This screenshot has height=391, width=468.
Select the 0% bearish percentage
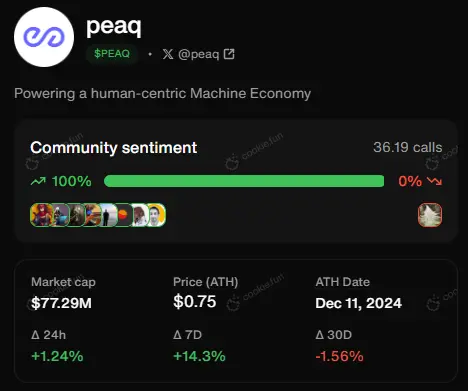click(x=410, y=181)
